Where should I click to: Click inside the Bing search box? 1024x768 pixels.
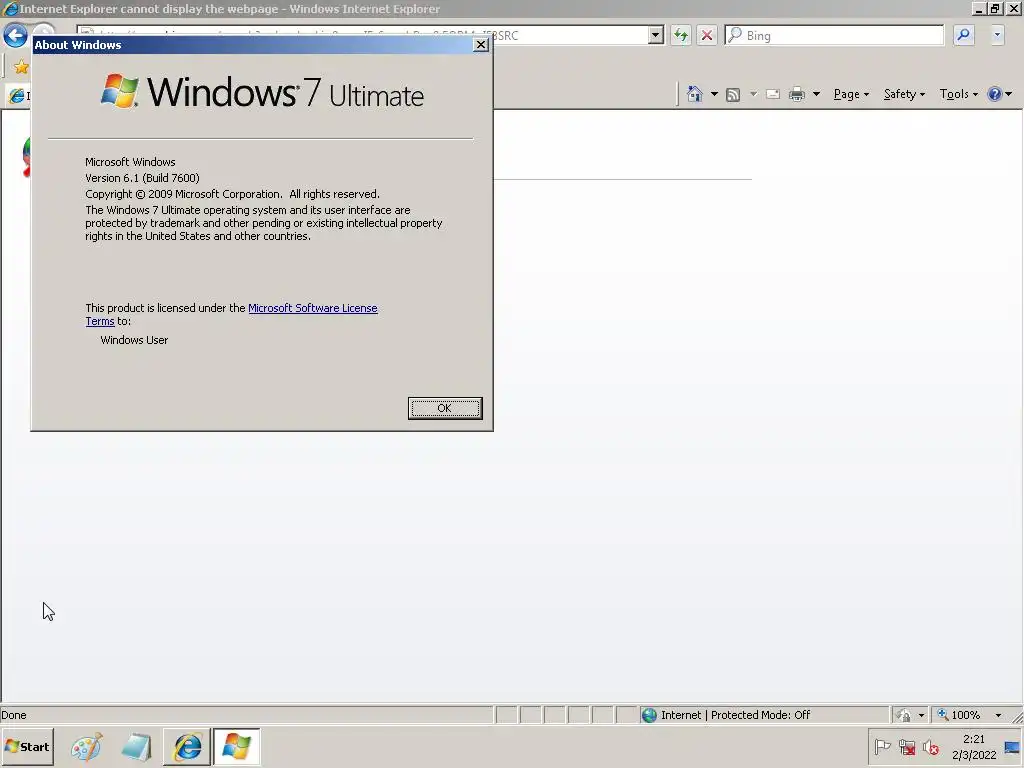834,35
